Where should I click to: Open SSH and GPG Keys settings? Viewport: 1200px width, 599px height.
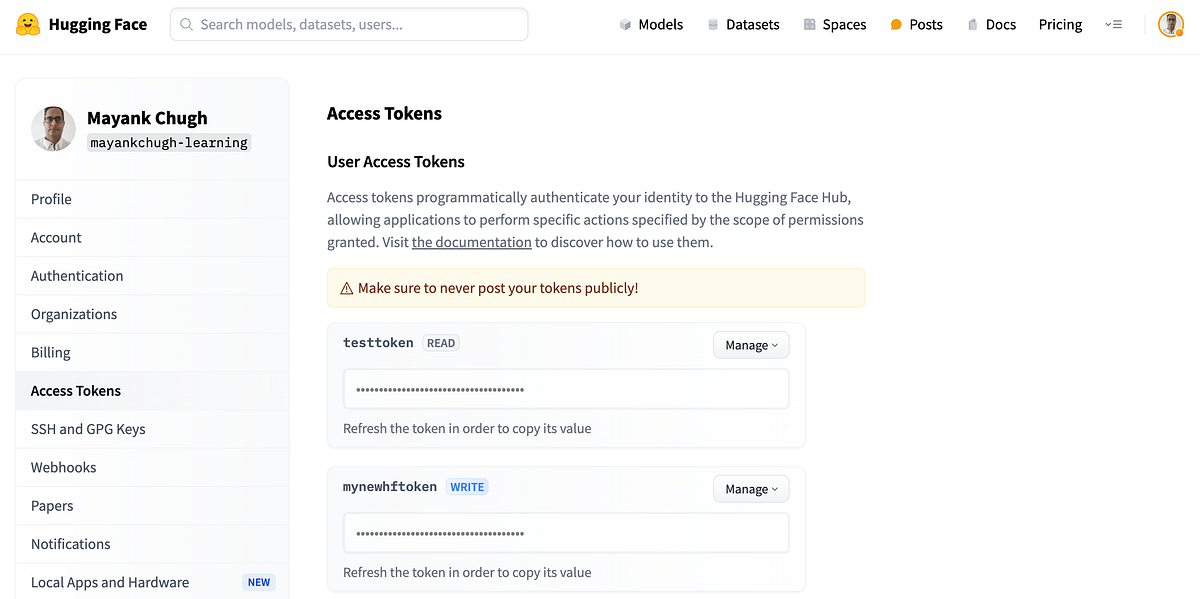[x=88, y=429]
